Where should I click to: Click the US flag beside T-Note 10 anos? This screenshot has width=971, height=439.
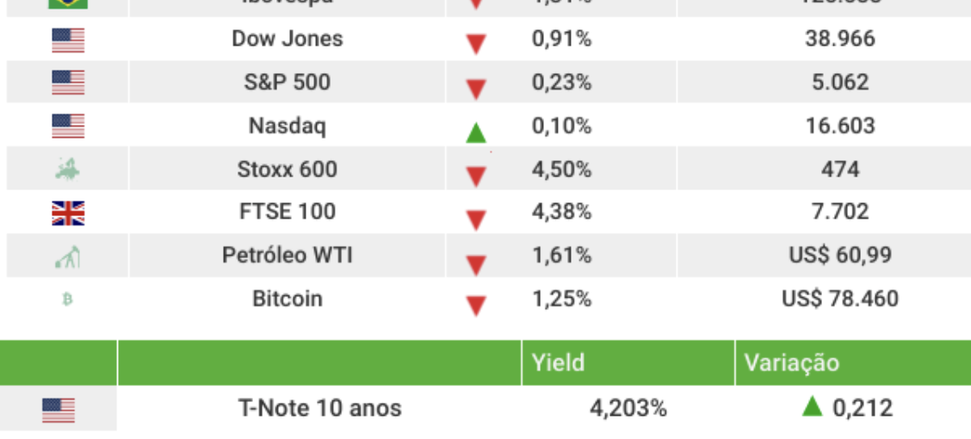click(59, 409)
